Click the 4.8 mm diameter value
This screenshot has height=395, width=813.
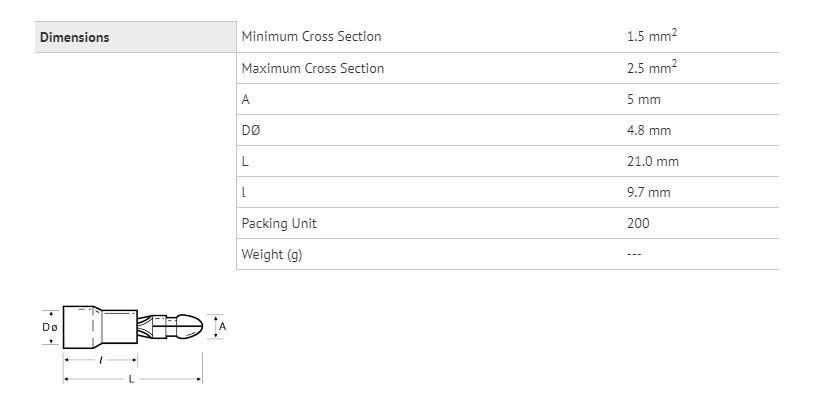pos(649,131)
